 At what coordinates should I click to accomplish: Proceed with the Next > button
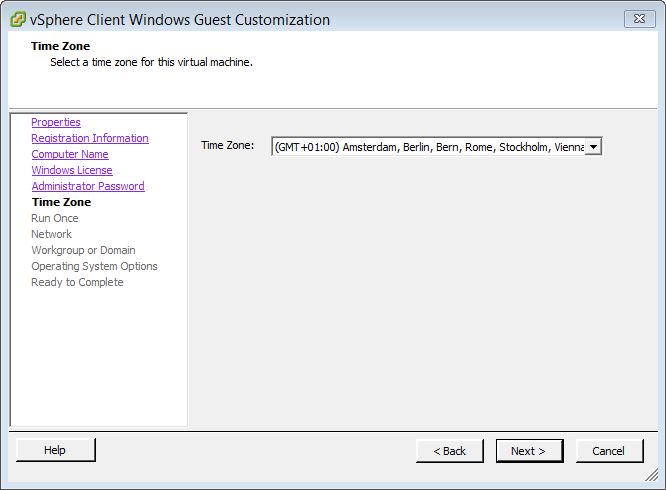pyautogui.click(x=529, y=451)
